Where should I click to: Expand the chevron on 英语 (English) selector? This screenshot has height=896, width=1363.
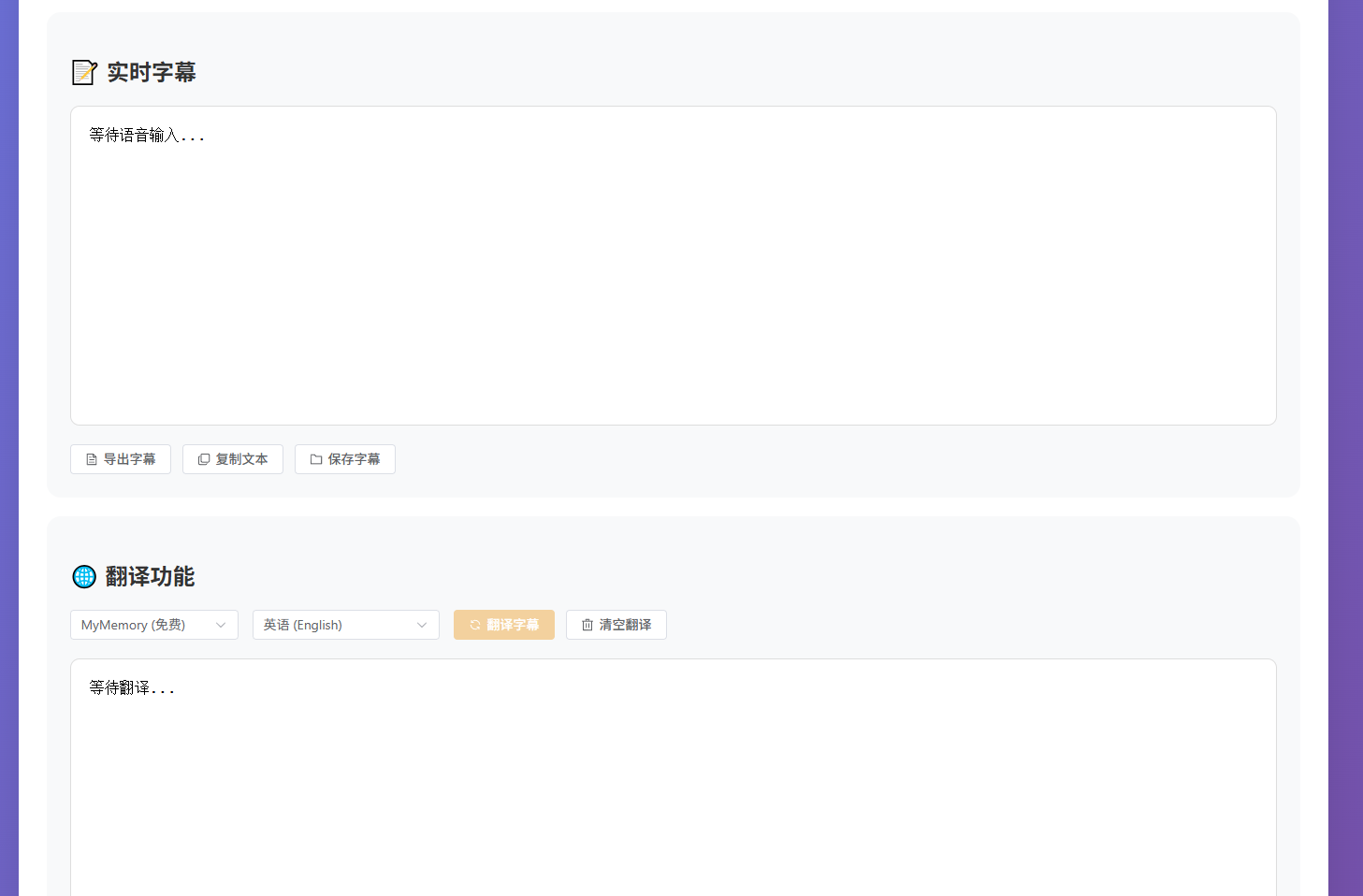pos(422,625)
